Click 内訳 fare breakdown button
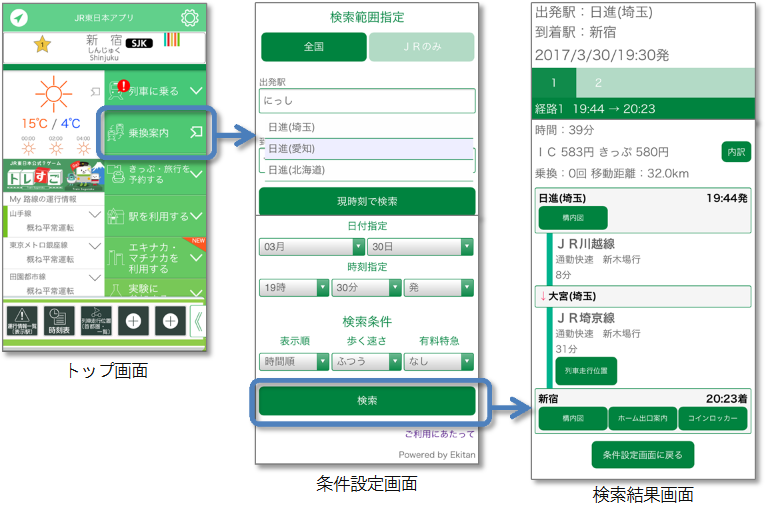 coord(736,152)
